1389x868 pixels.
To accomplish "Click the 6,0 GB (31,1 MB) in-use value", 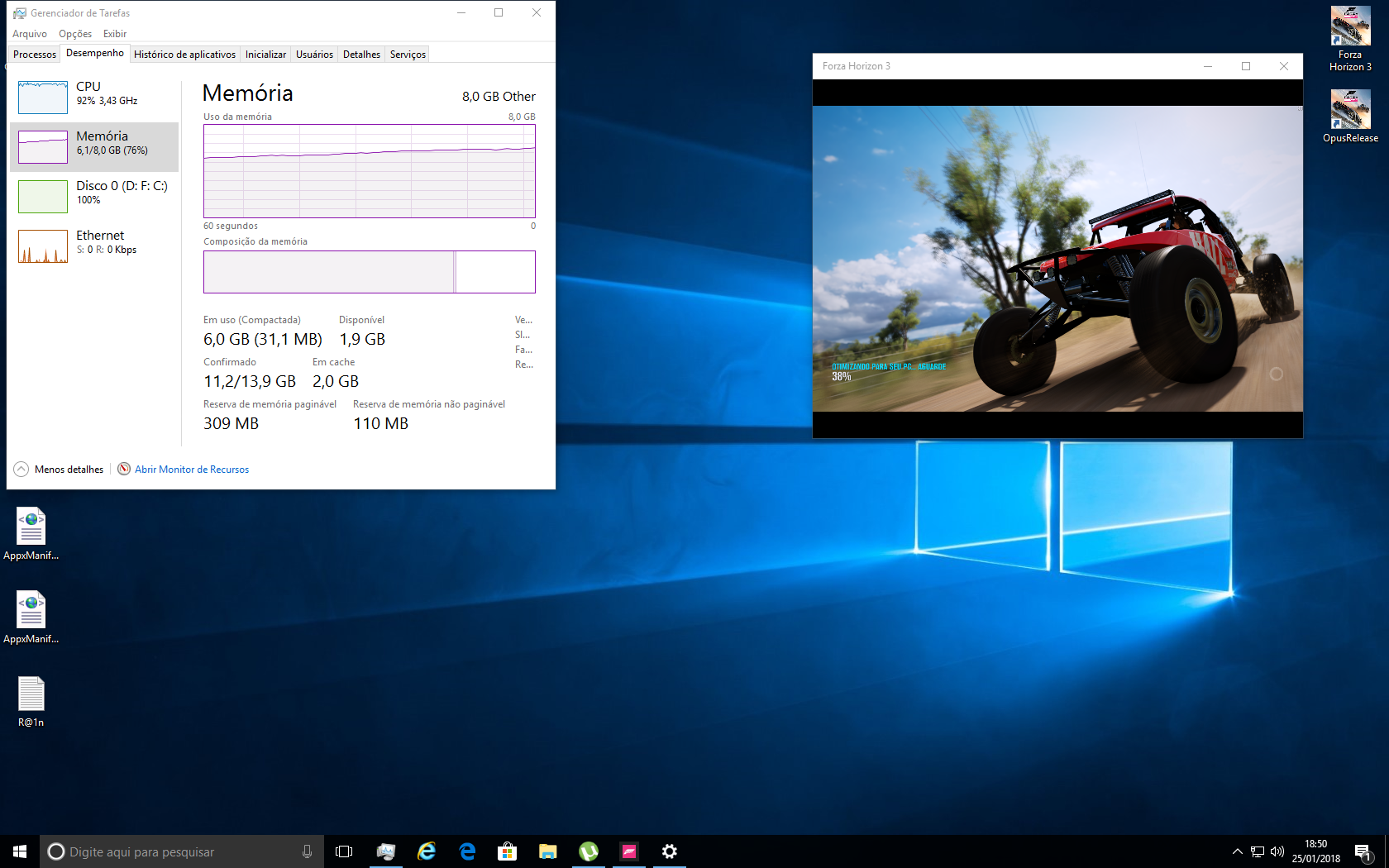I will pos(263,339).
